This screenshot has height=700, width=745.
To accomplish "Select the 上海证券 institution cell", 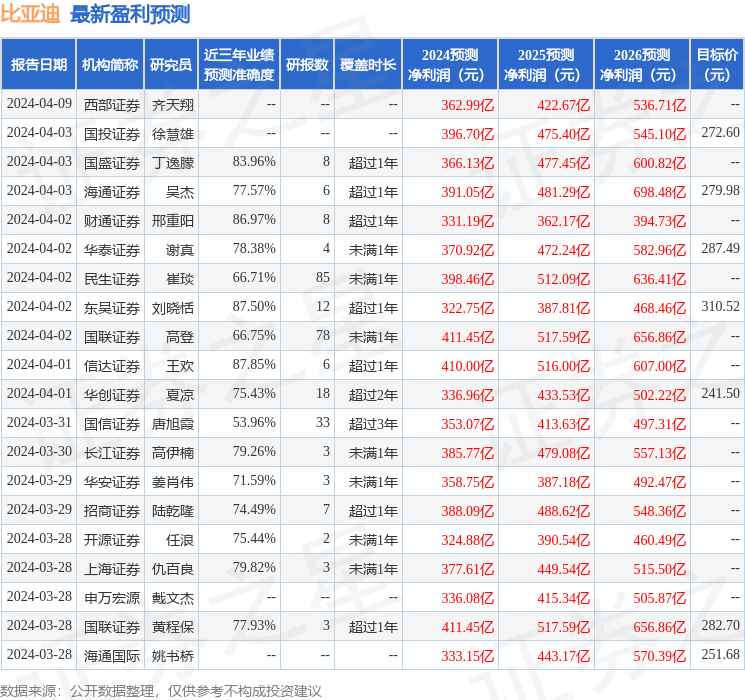I will point(112,569).
